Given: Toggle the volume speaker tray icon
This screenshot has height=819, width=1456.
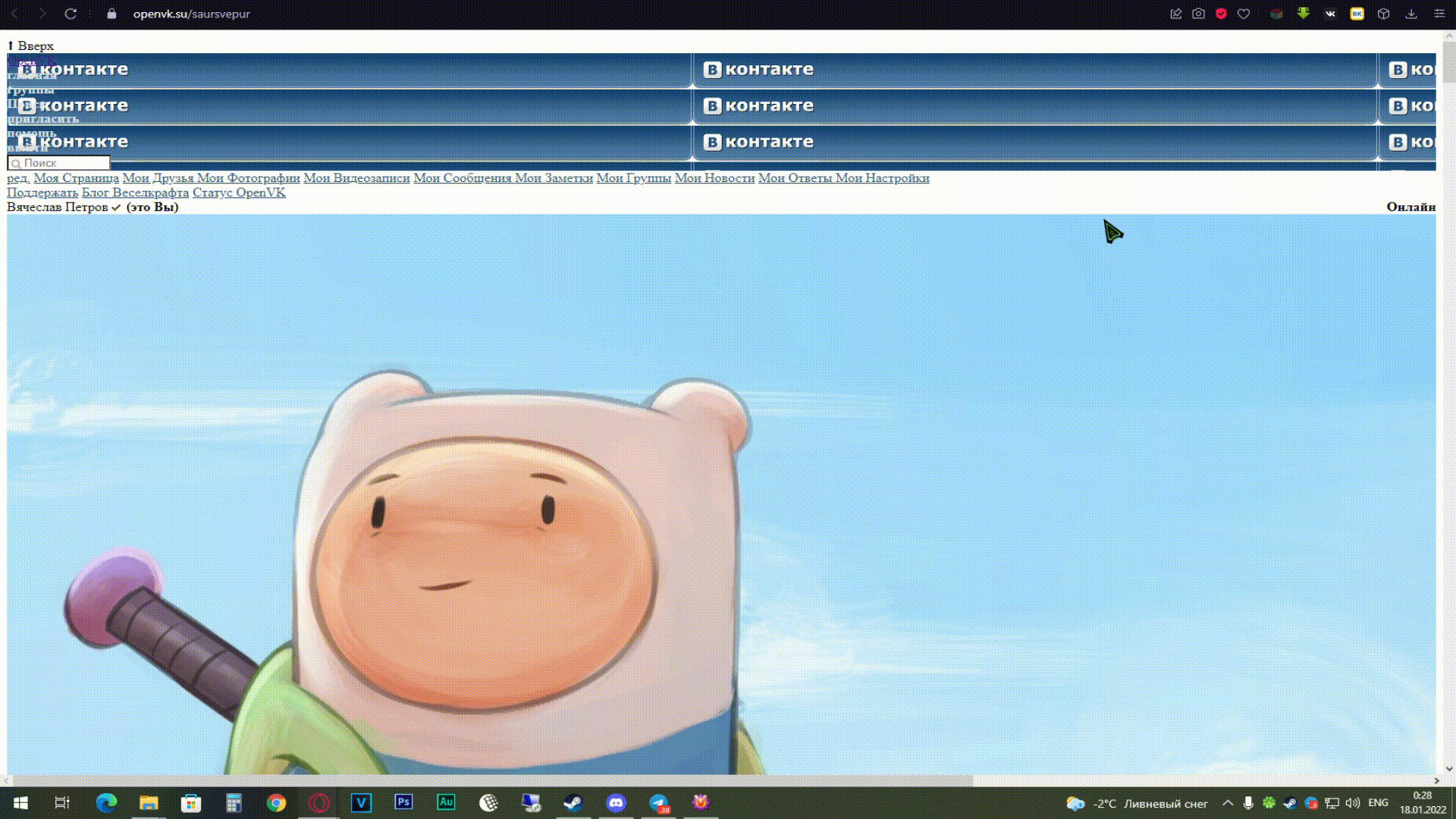Looking at the screenshot, I should tap(1352, 803).
